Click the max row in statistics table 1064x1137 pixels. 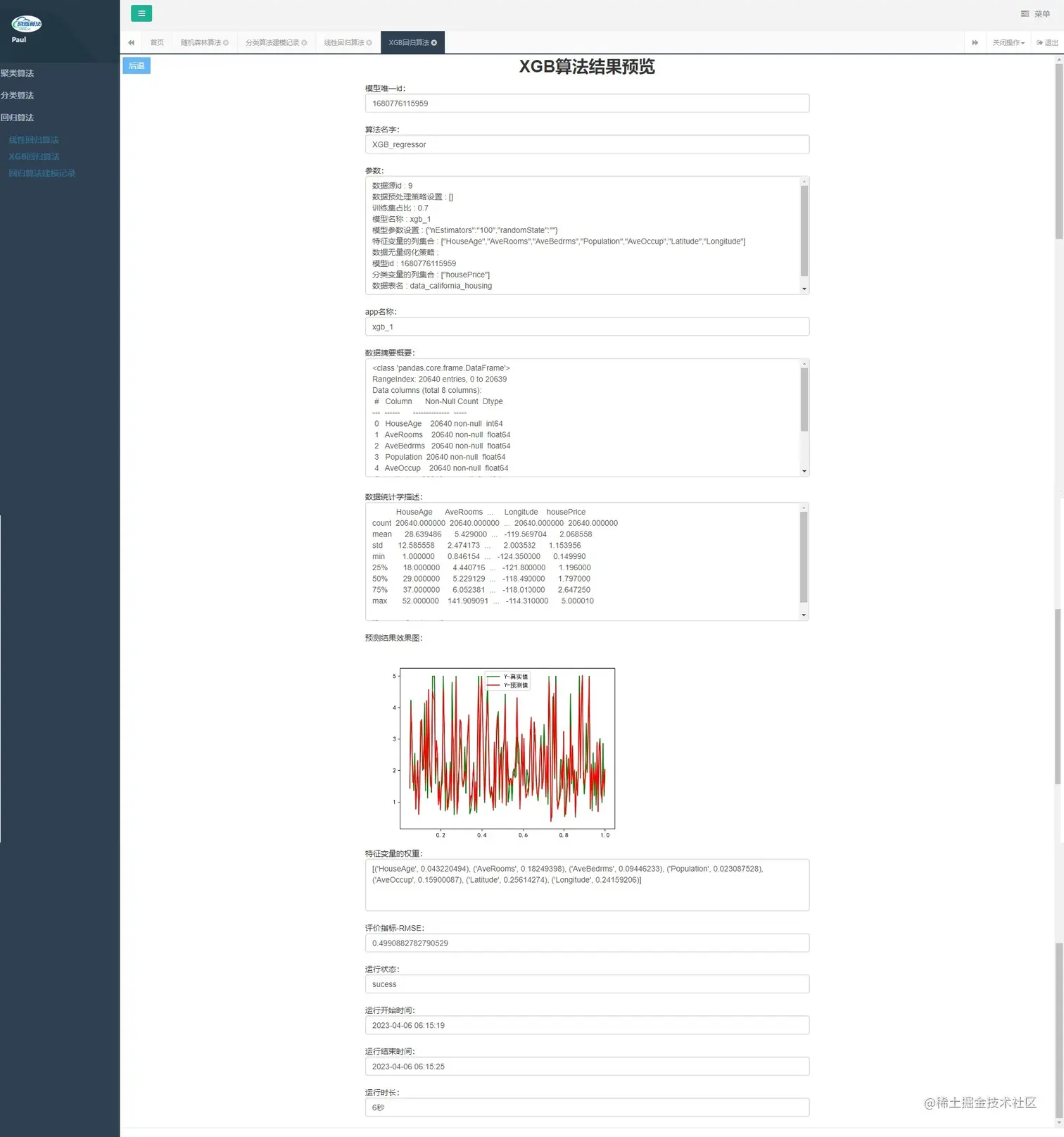pyautogui.click(x=483, y=601)
